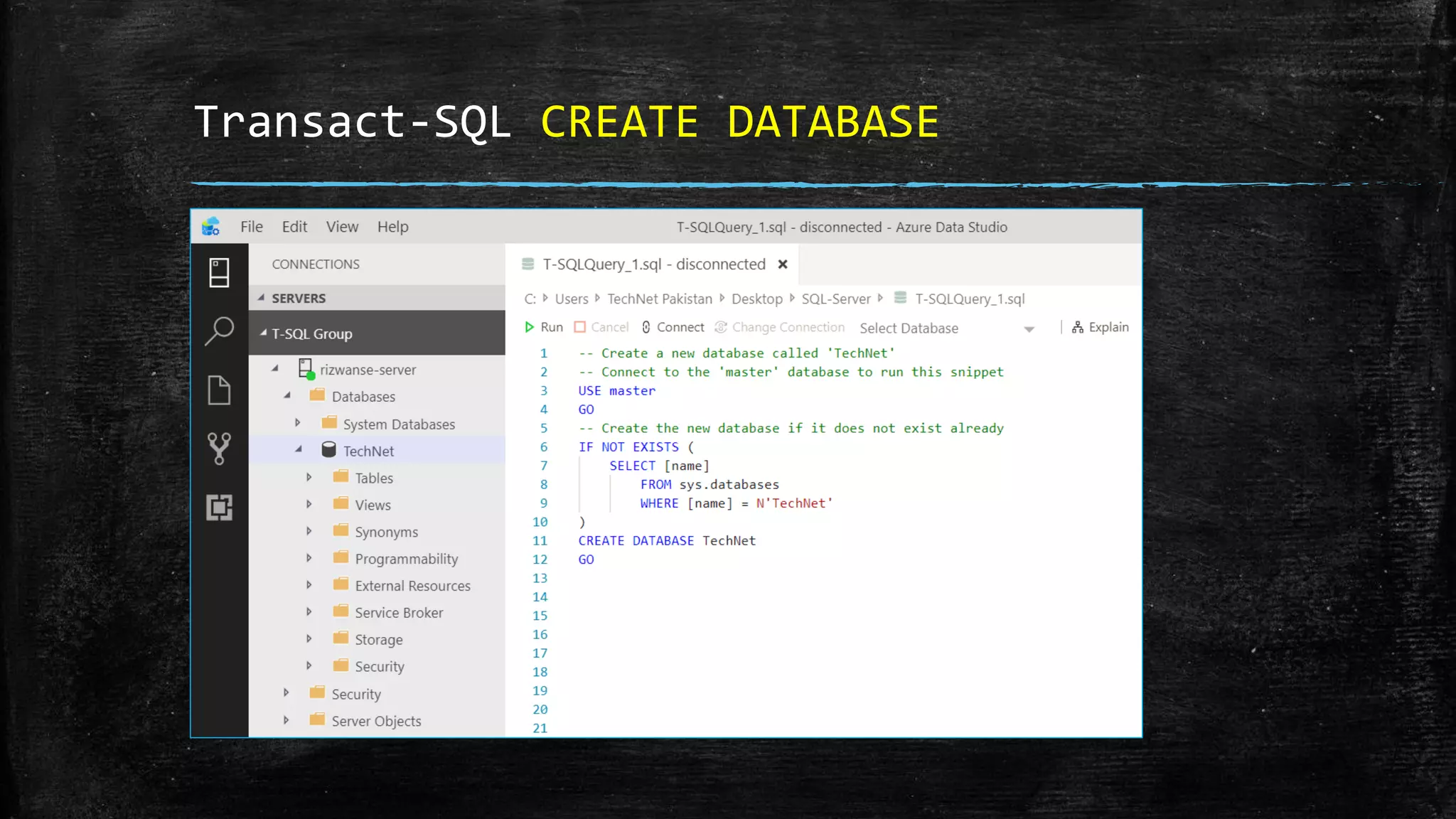
Task: Click the Change Connection label
Action: coord(788,327)
